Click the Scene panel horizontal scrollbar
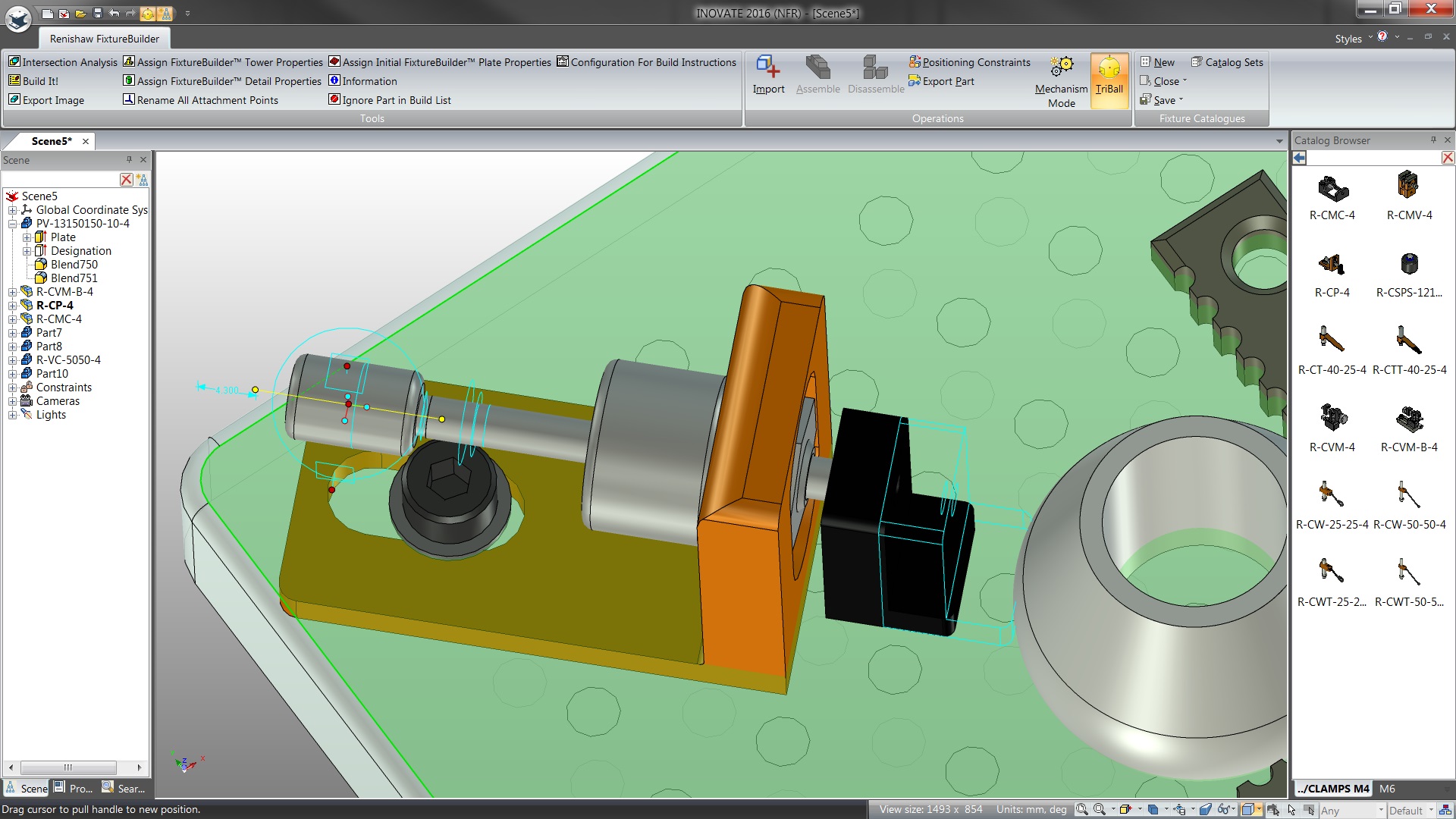The width and height of the screenshot is (1456, 819). [68, 767]
